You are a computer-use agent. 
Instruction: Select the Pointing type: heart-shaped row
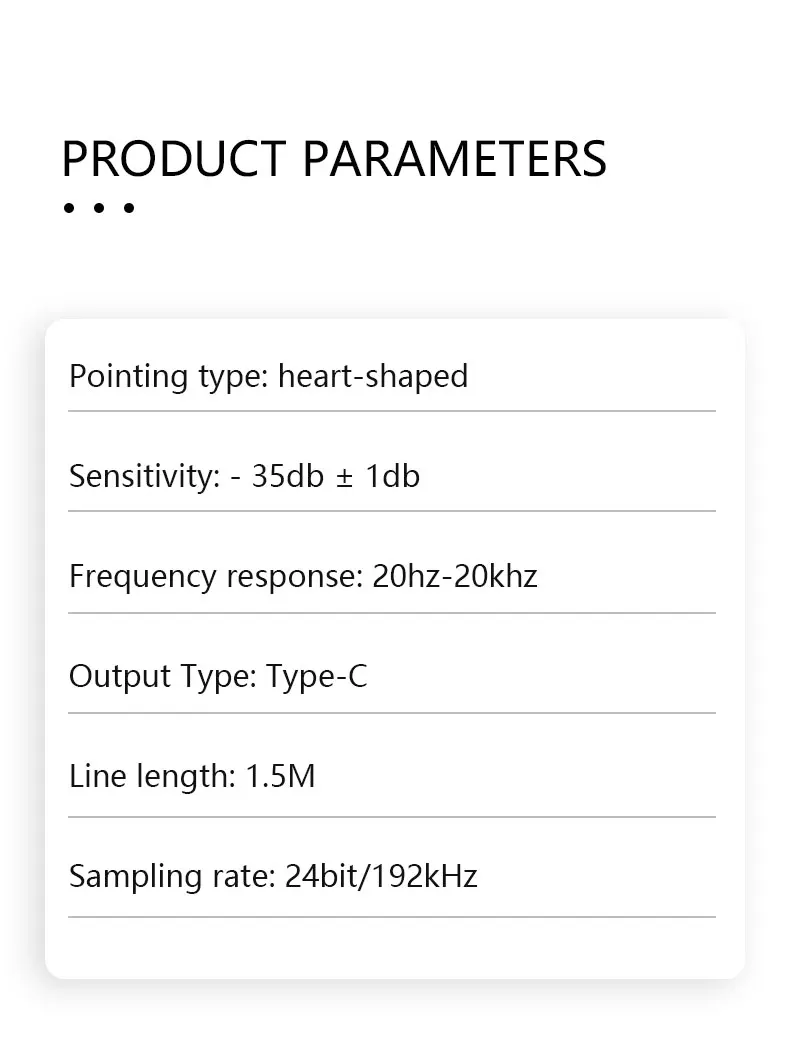click(392, 376)
